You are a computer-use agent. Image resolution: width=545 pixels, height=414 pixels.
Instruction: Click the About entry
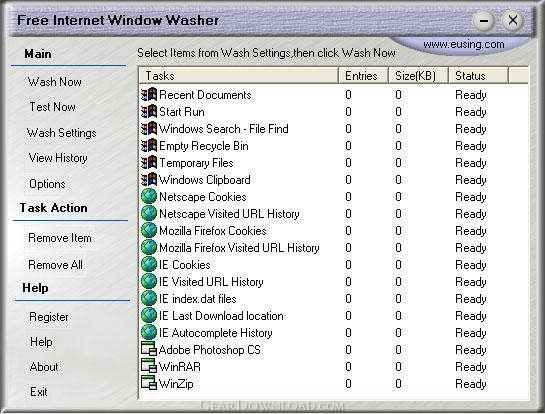44,367
